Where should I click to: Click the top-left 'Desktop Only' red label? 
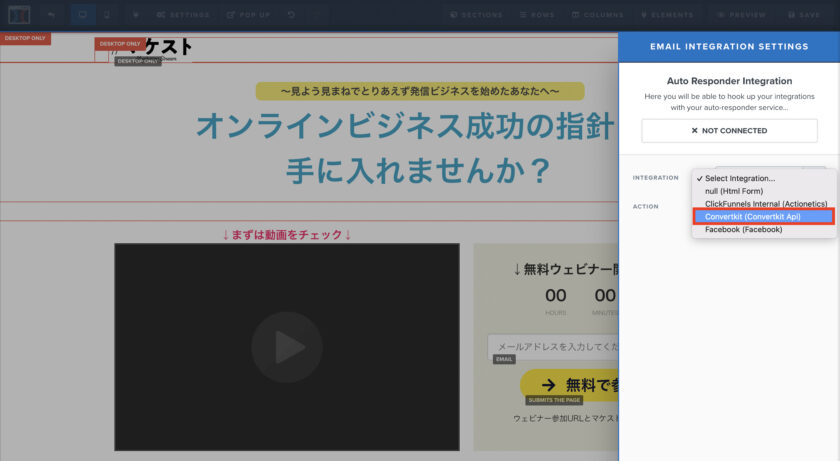point(25,39)
